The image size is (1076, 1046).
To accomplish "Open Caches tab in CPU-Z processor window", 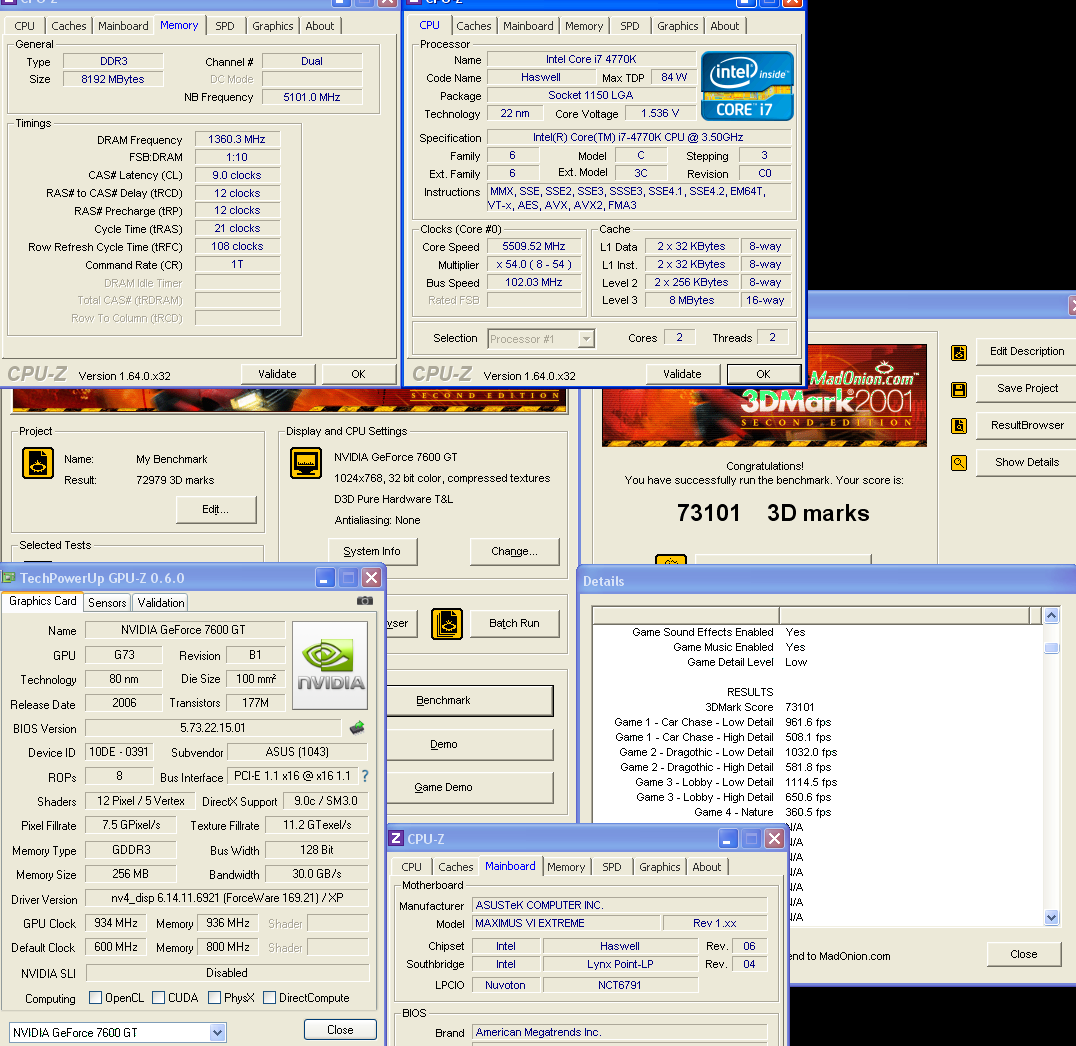I will point(473,26).
